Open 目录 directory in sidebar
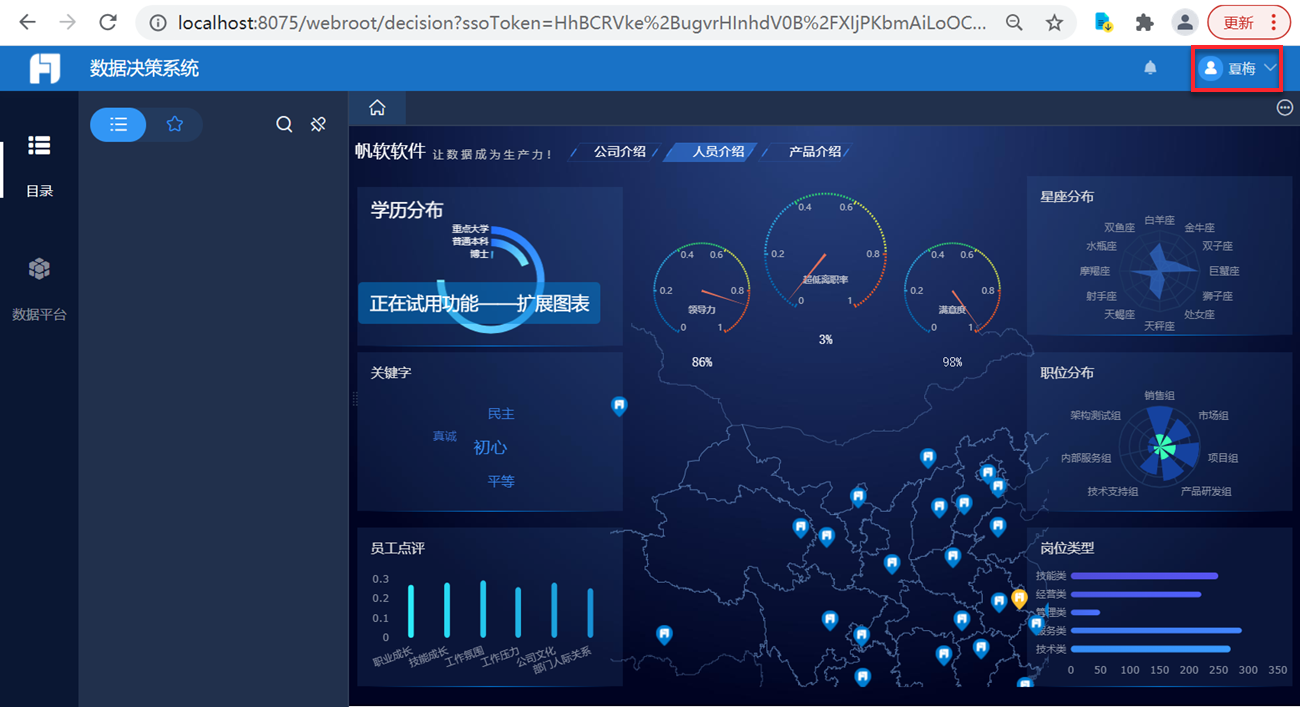 [39, 165]
